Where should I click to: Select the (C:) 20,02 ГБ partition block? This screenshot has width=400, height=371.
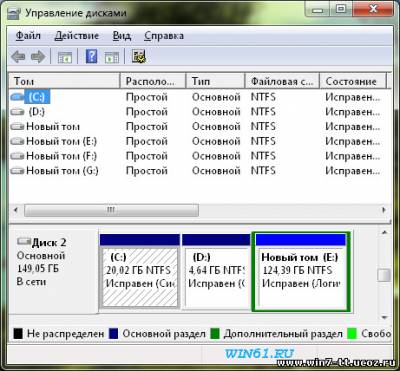point(140,272)
